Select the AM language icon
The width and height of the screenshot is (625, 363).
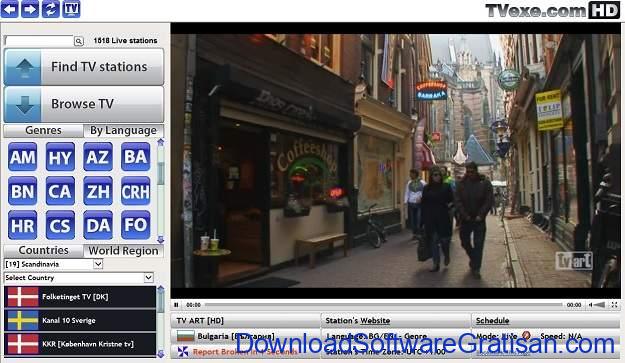click(23, 157)
